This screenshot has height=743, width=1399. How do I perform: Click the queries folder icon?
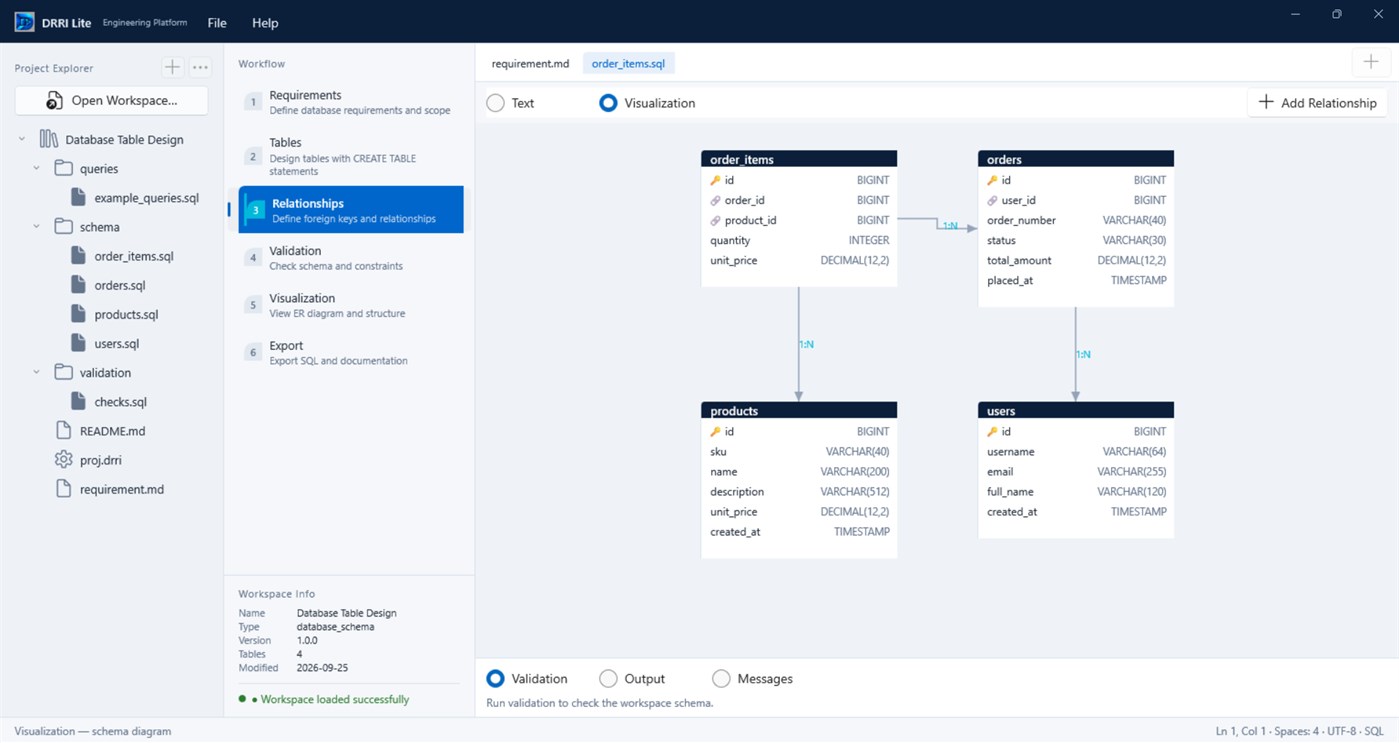click(64, 168)
